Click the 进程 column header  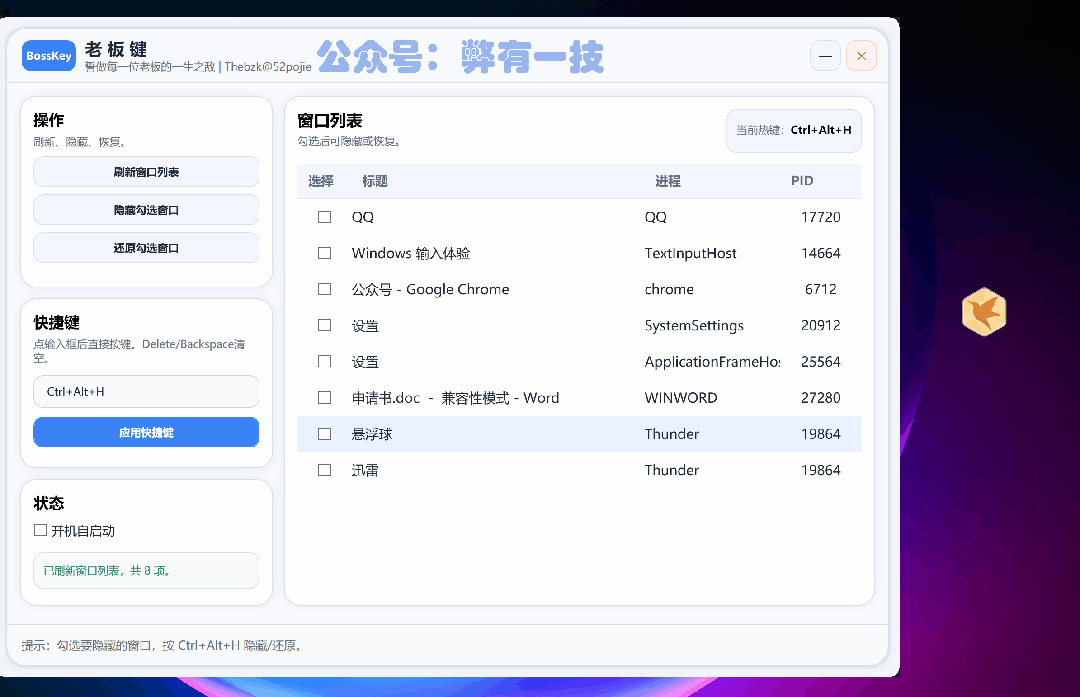point(667,181)
